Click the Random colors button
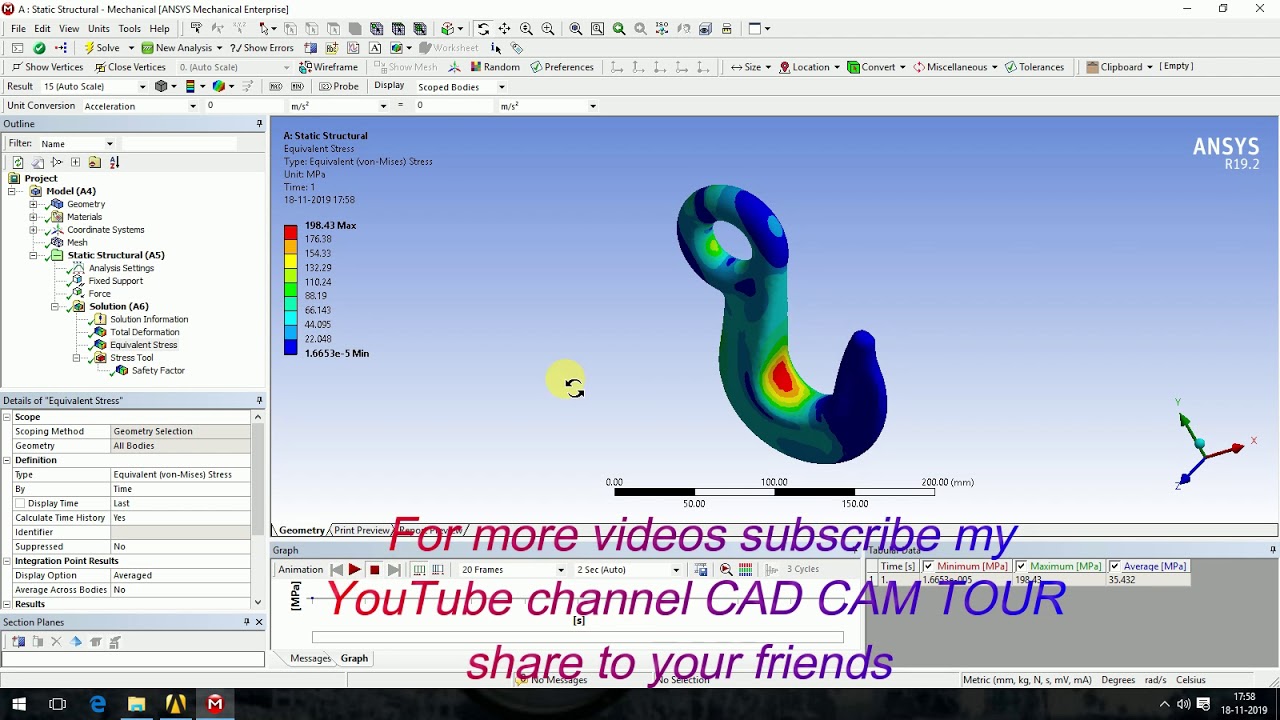This screenshot has width=1280, height=720. 494,67
